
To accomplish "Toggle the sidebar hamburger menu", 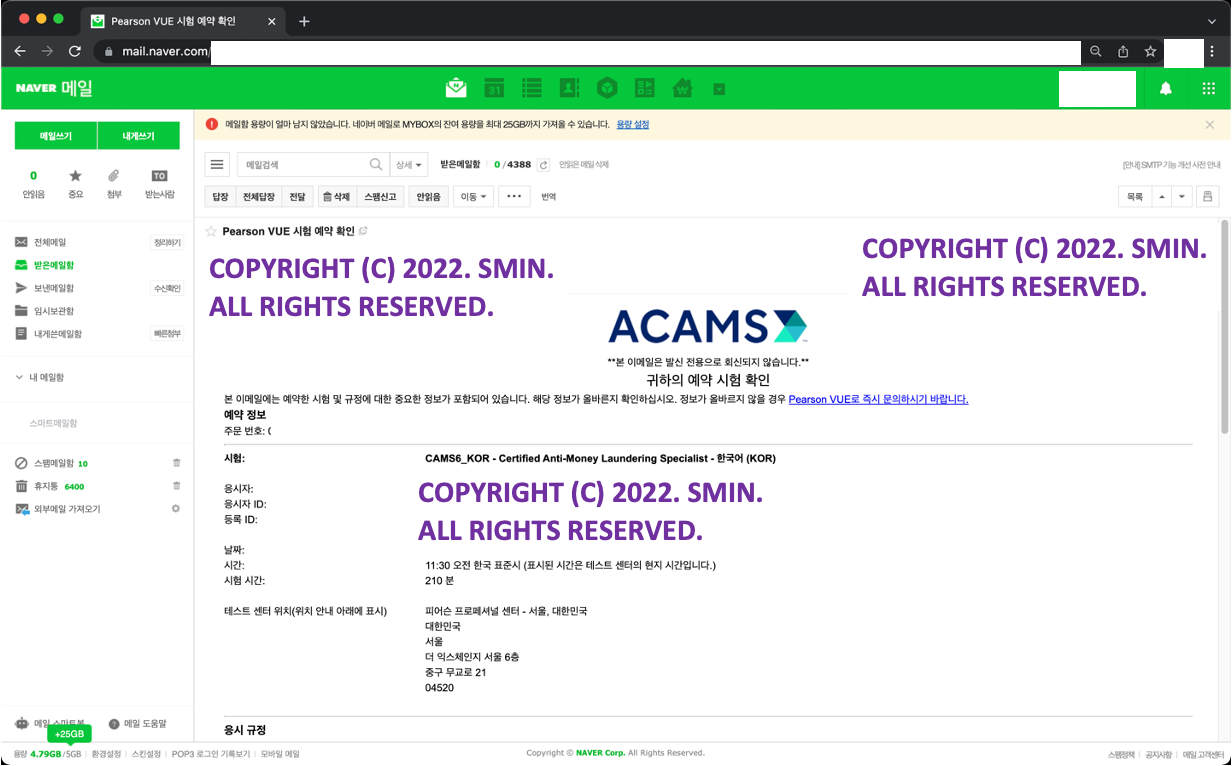I will pyautogui.click(x=217, y=165).
